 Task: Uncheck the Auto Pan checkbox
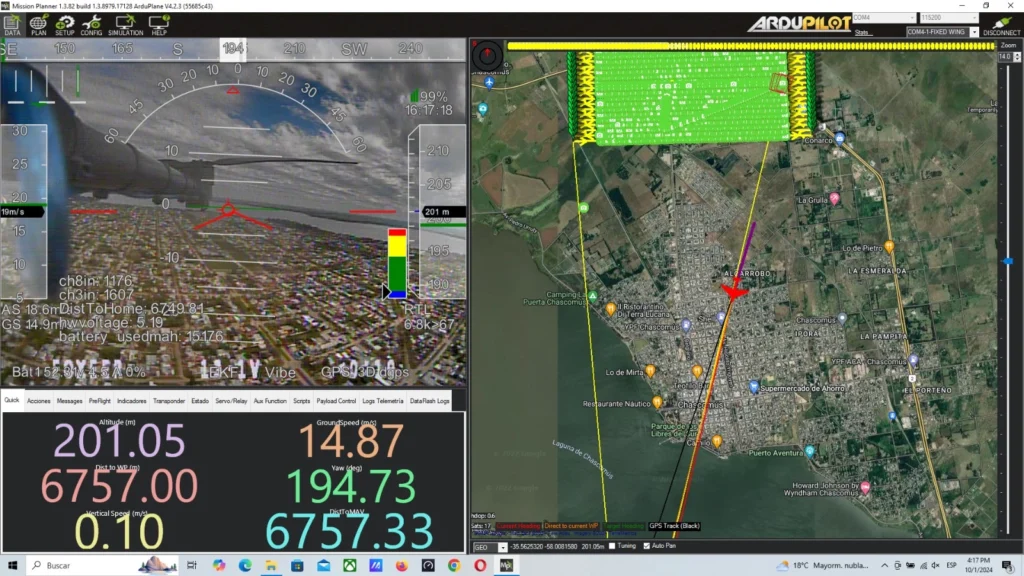(646, 546)
